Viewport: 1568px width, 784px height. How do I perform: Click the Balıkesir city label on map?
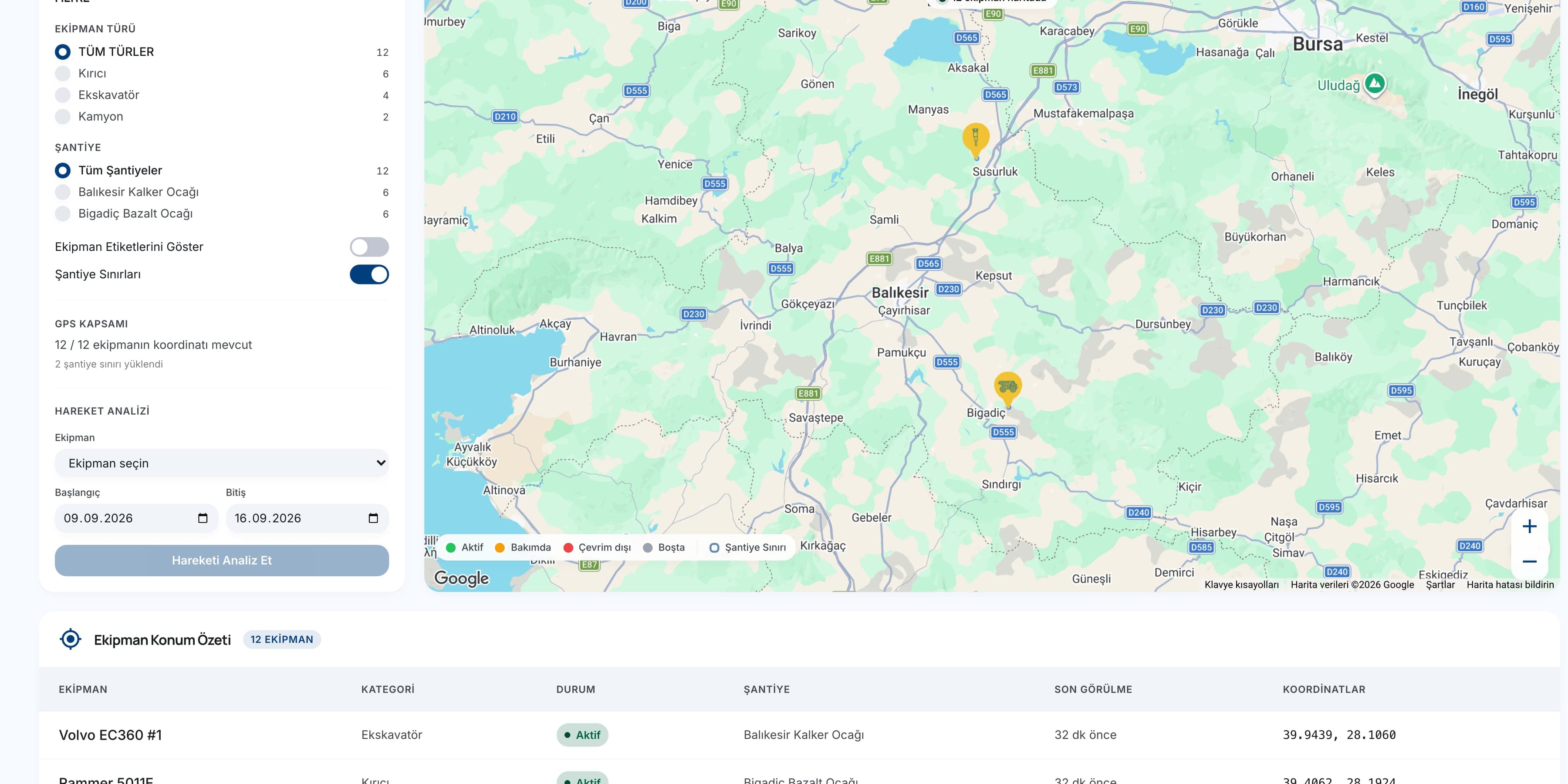coord(900,293)
